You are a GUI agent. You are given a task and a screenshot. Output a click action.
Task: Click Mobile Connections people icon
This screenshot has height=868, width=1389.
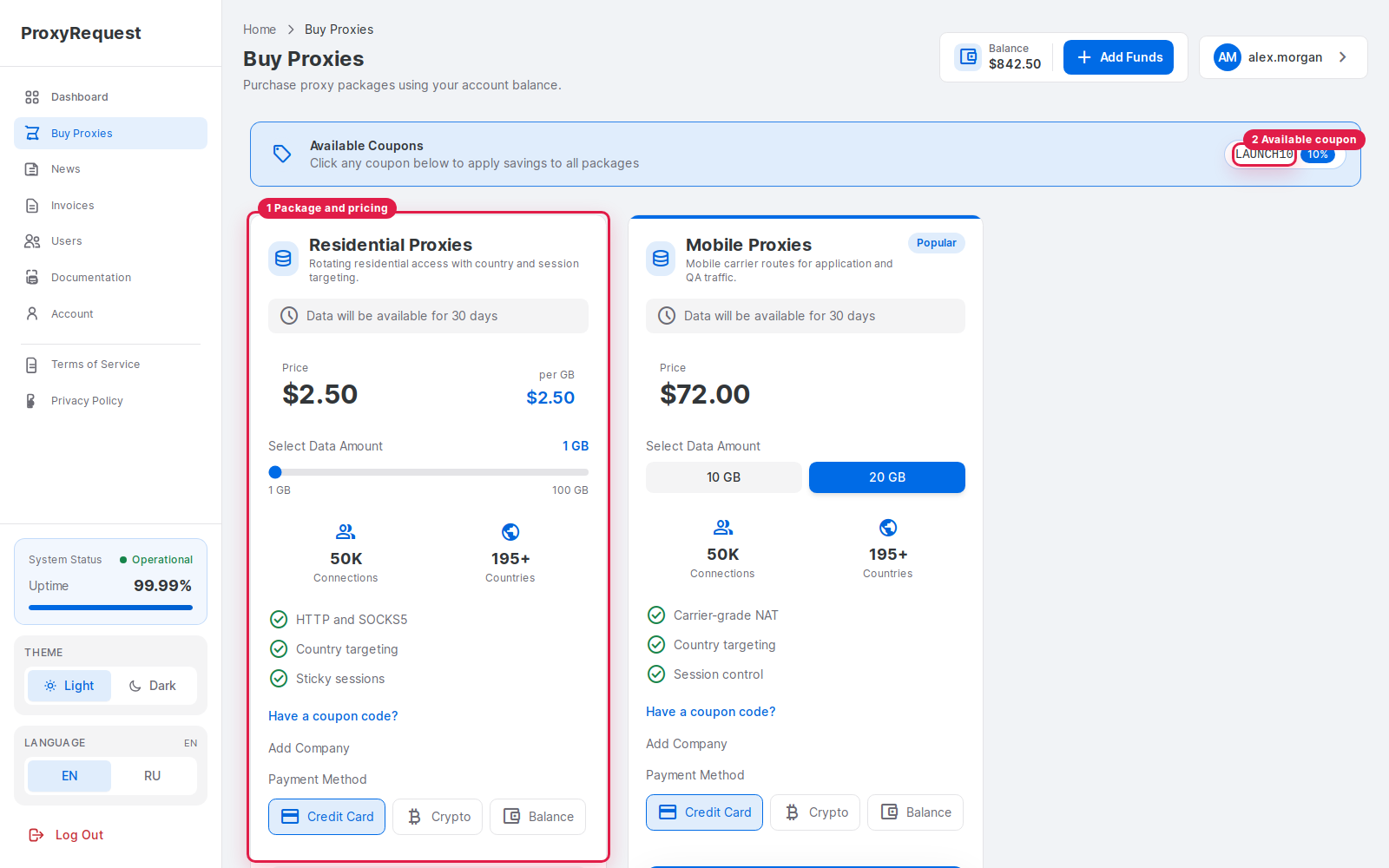(x=723, y=528)
